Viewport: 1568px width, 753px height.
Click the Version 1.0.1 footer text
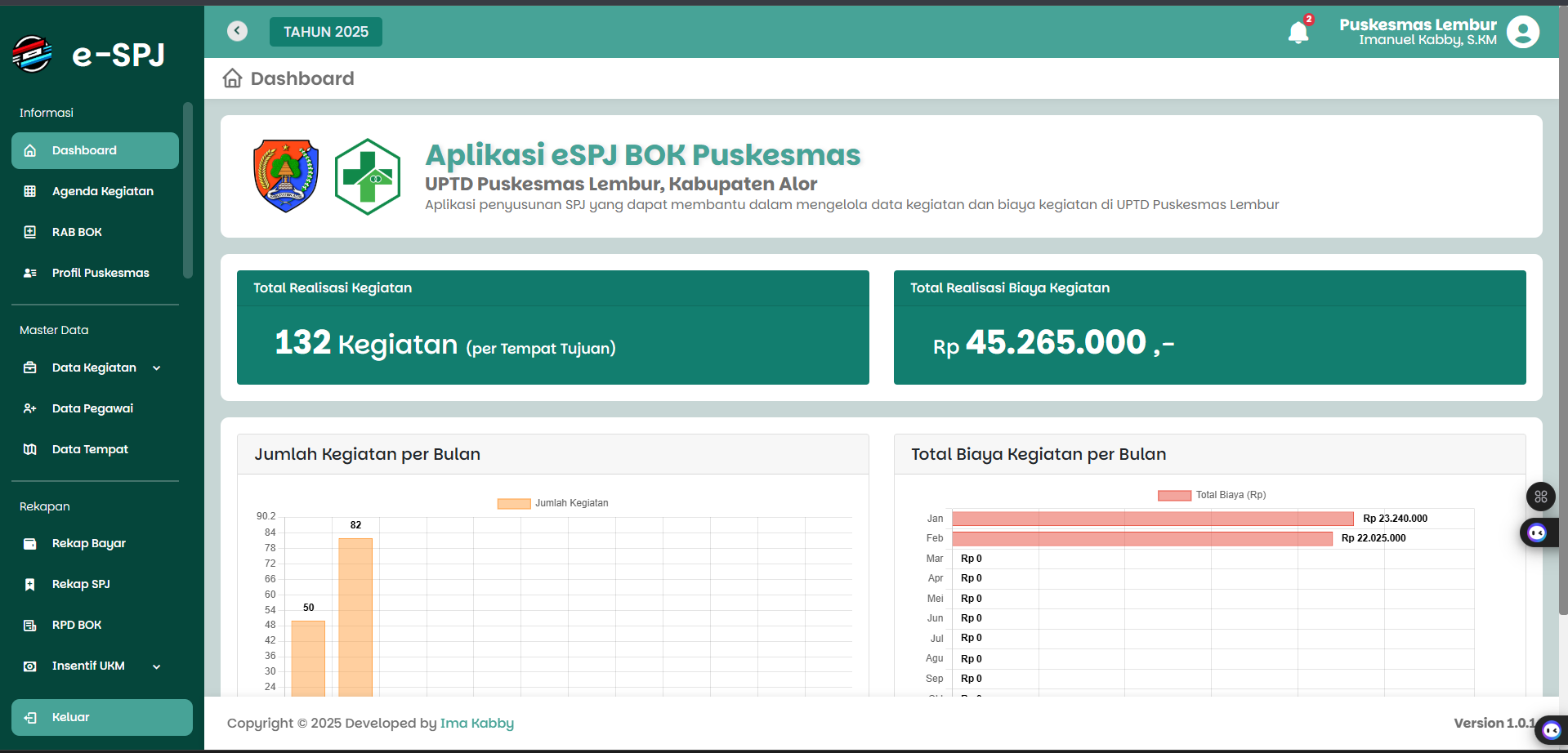1494,723
